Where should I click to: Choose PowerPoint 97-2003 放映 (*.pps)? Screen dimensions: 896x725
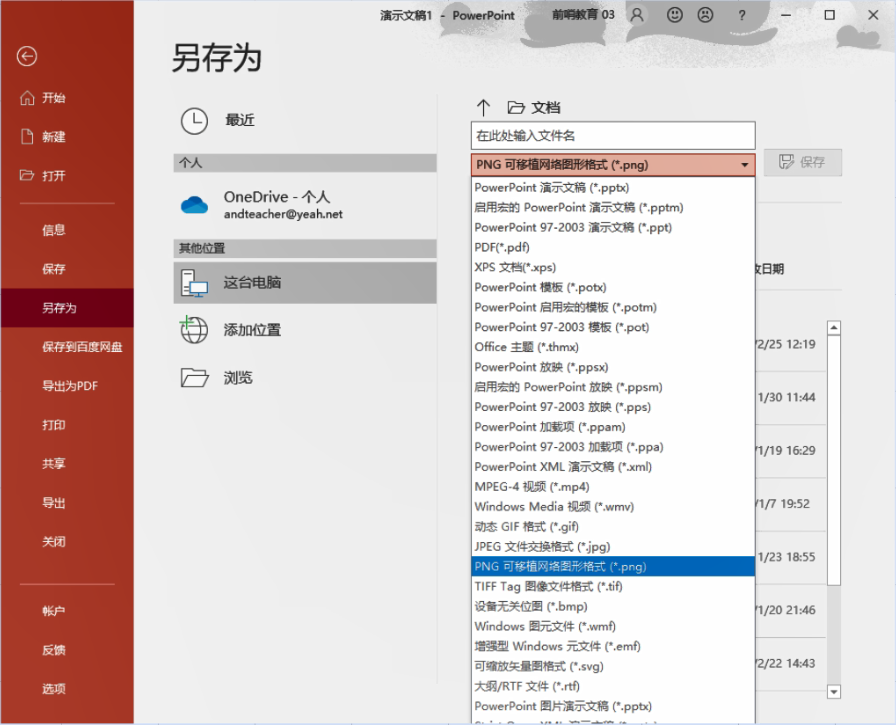613,407
